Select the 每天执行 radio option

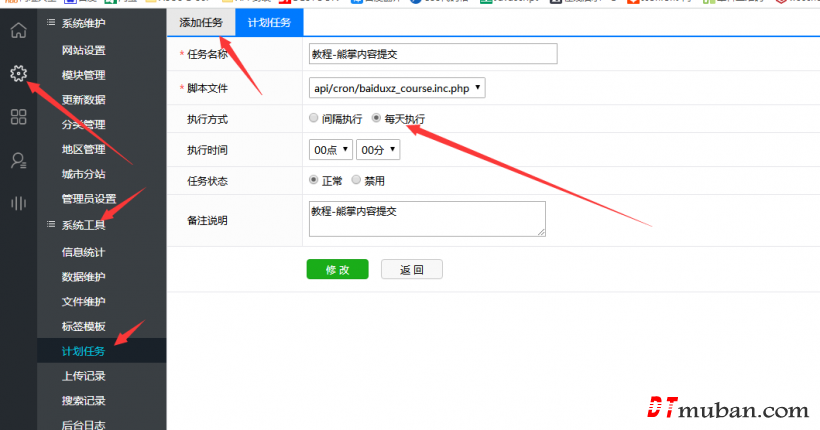tap(377, 118)
